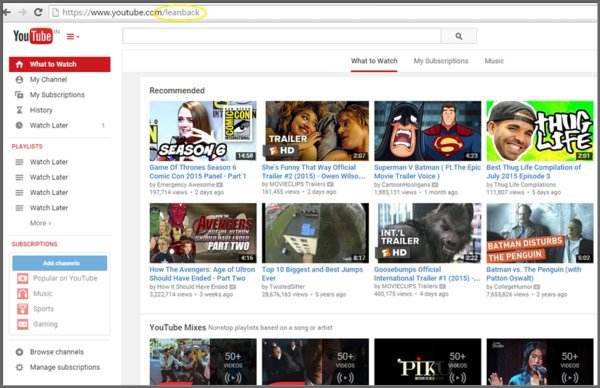
Task: Open Top 10 Biggest Jumps thumbnail
Action: click(315, 233)
